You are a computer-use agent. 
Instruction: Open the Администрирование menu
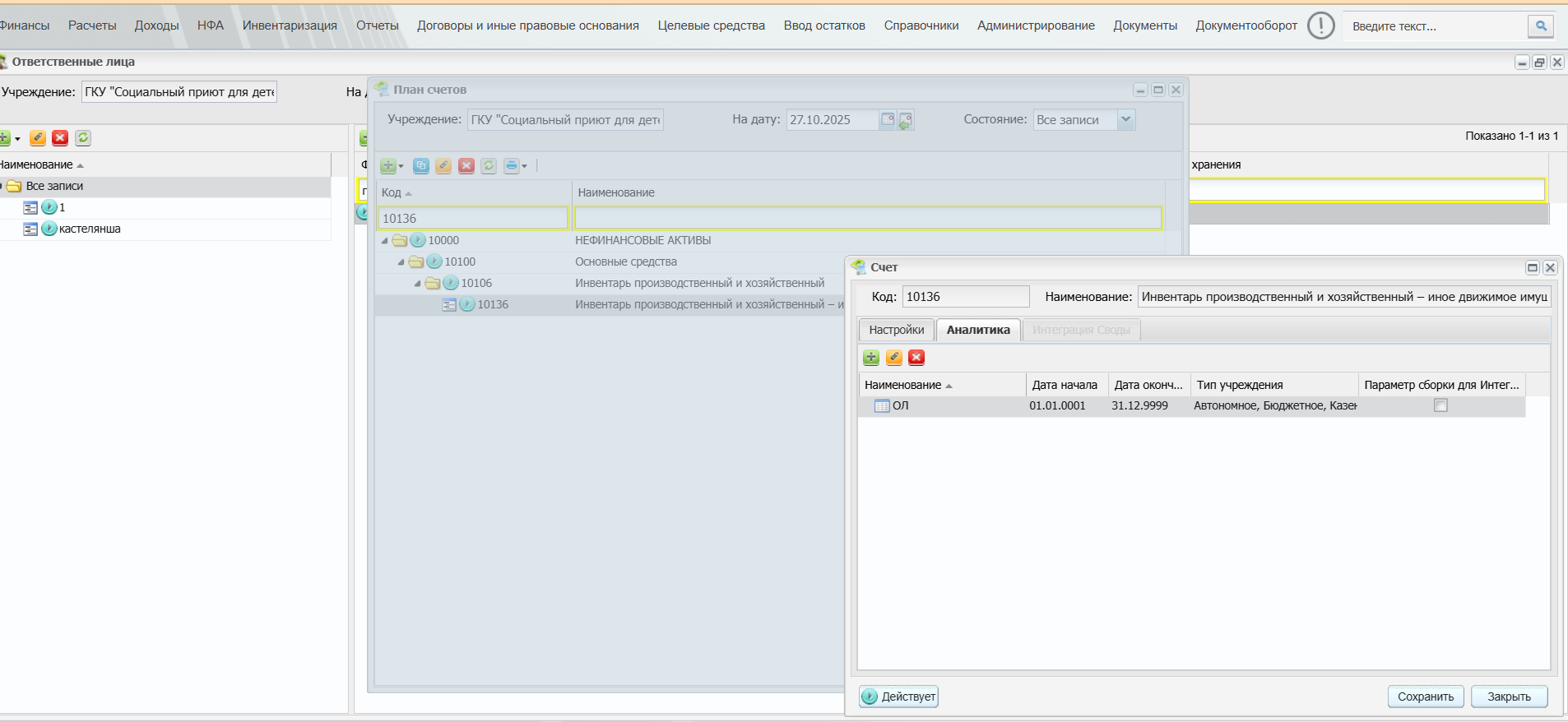[x=1036, y=25]
